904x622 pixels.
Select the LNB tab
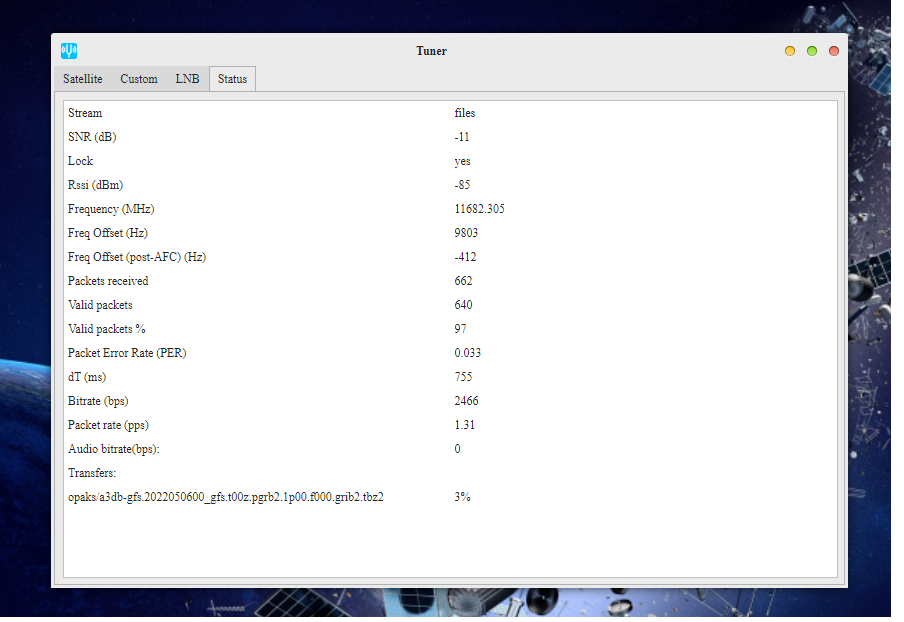point(187,79)
